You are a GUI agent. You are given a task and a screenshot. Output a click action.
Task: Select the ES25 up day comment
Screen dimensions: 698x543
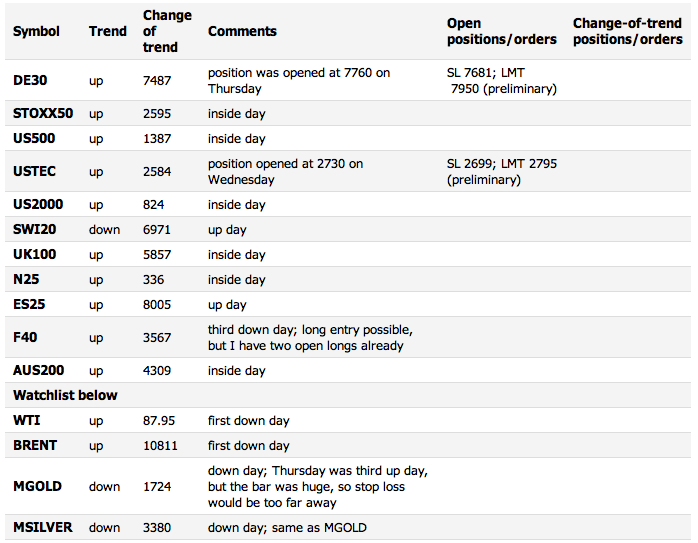227,305
